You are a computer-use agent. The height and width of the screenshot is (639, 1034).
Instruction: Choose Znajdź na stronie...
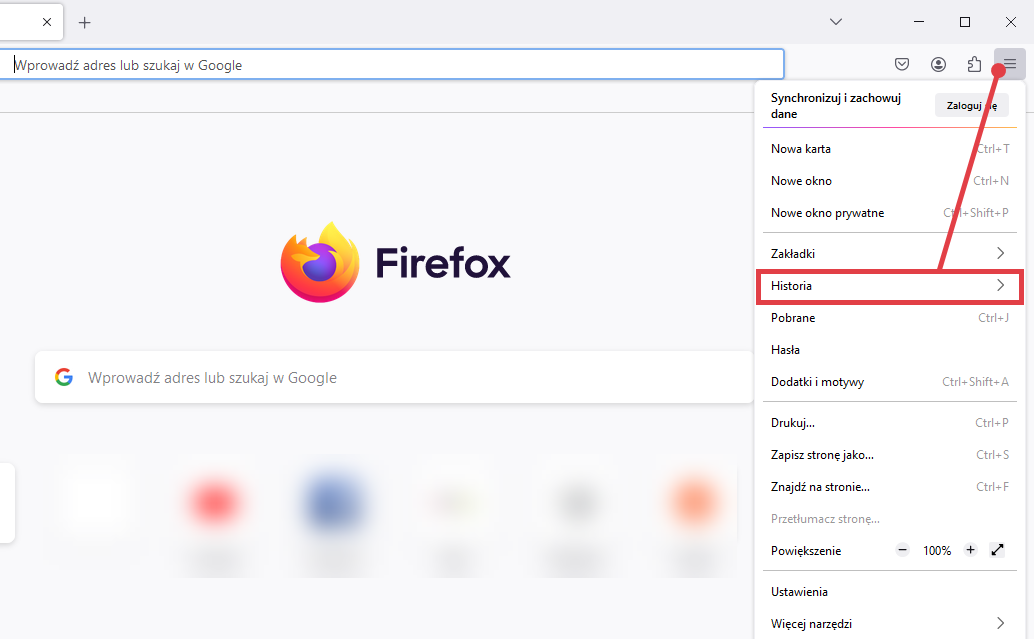[890, 487]
